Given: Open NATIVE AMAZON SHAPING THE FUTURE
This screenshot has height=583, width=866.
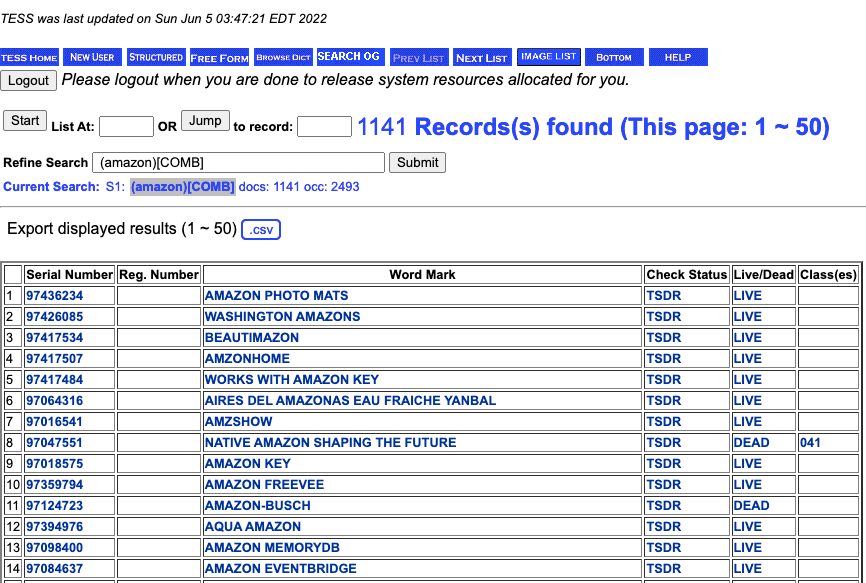Looking at the screenshot, I should pyautogui.click(x=330, y=442).
